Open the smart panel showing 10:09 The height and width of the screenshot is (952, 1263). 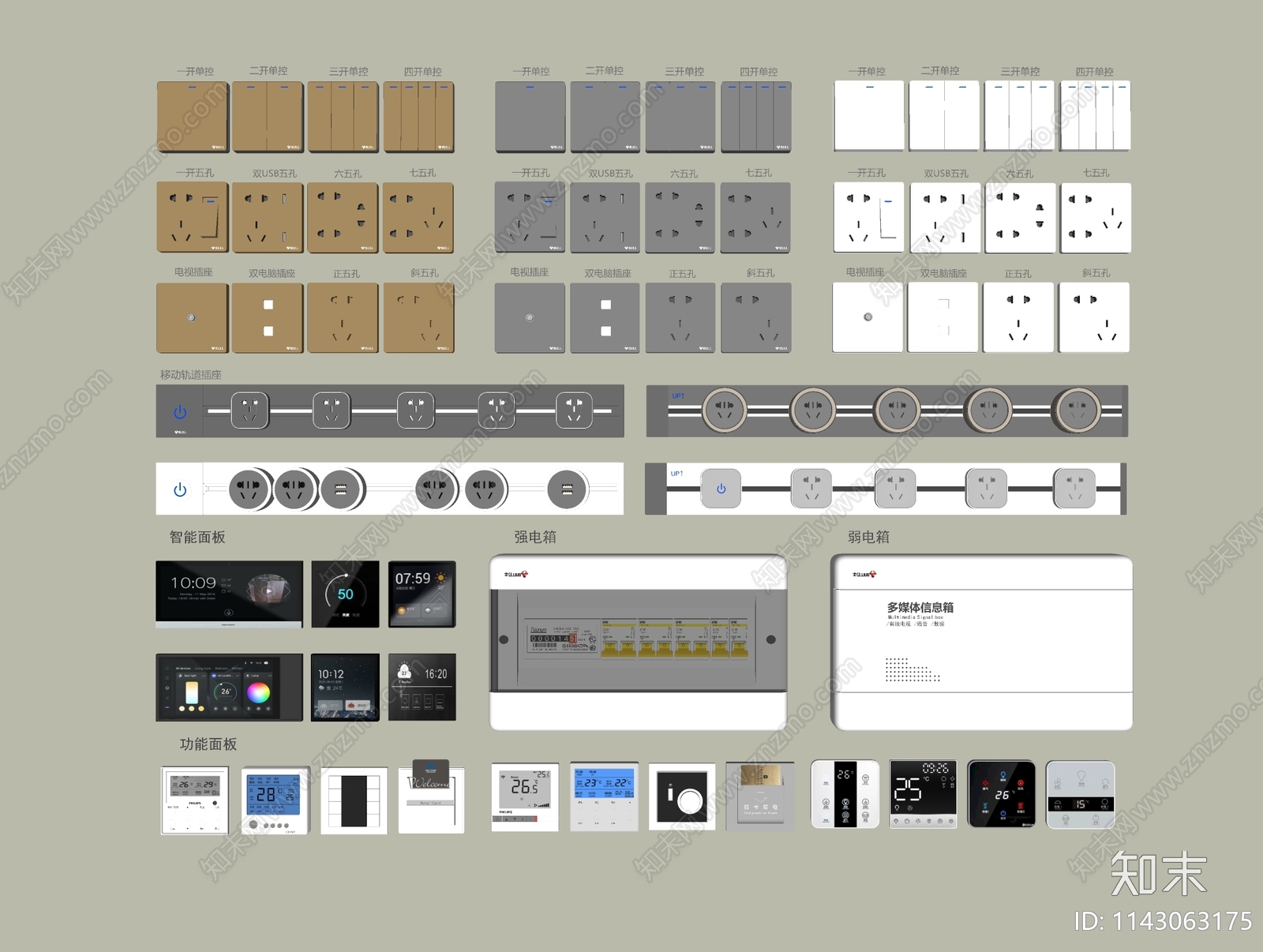(229, 594)
